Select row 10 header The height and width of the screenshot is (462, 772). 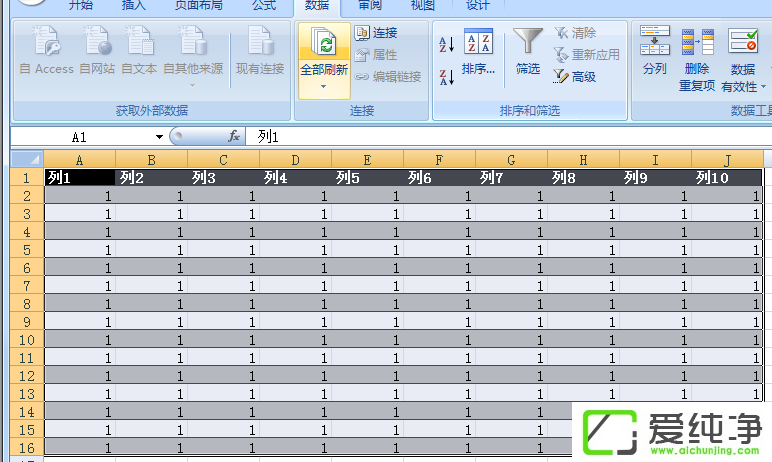(27, 340)
